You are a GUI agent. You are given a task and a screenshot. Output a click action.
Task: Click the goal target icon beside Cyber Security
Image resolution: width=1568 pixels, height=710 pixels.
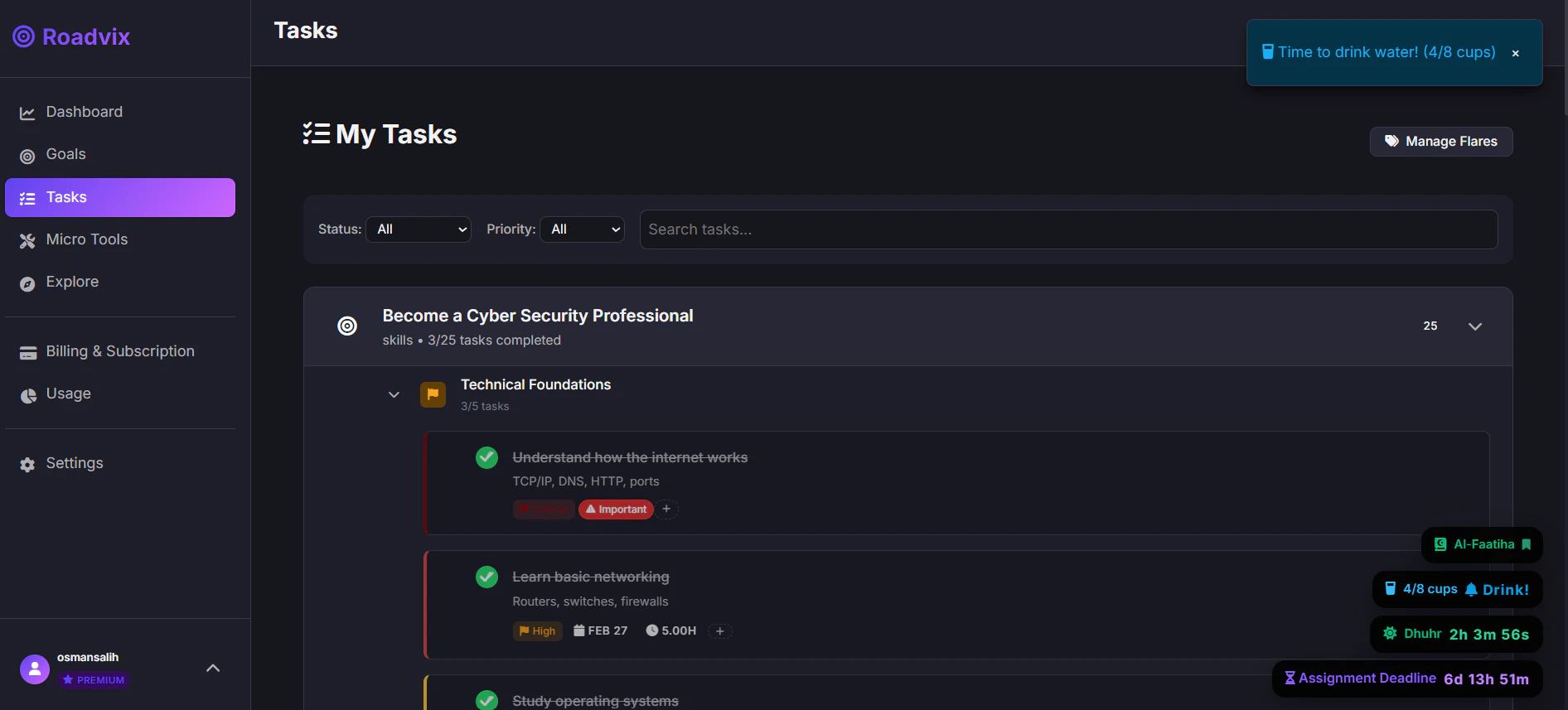click(x=347, y=326)
